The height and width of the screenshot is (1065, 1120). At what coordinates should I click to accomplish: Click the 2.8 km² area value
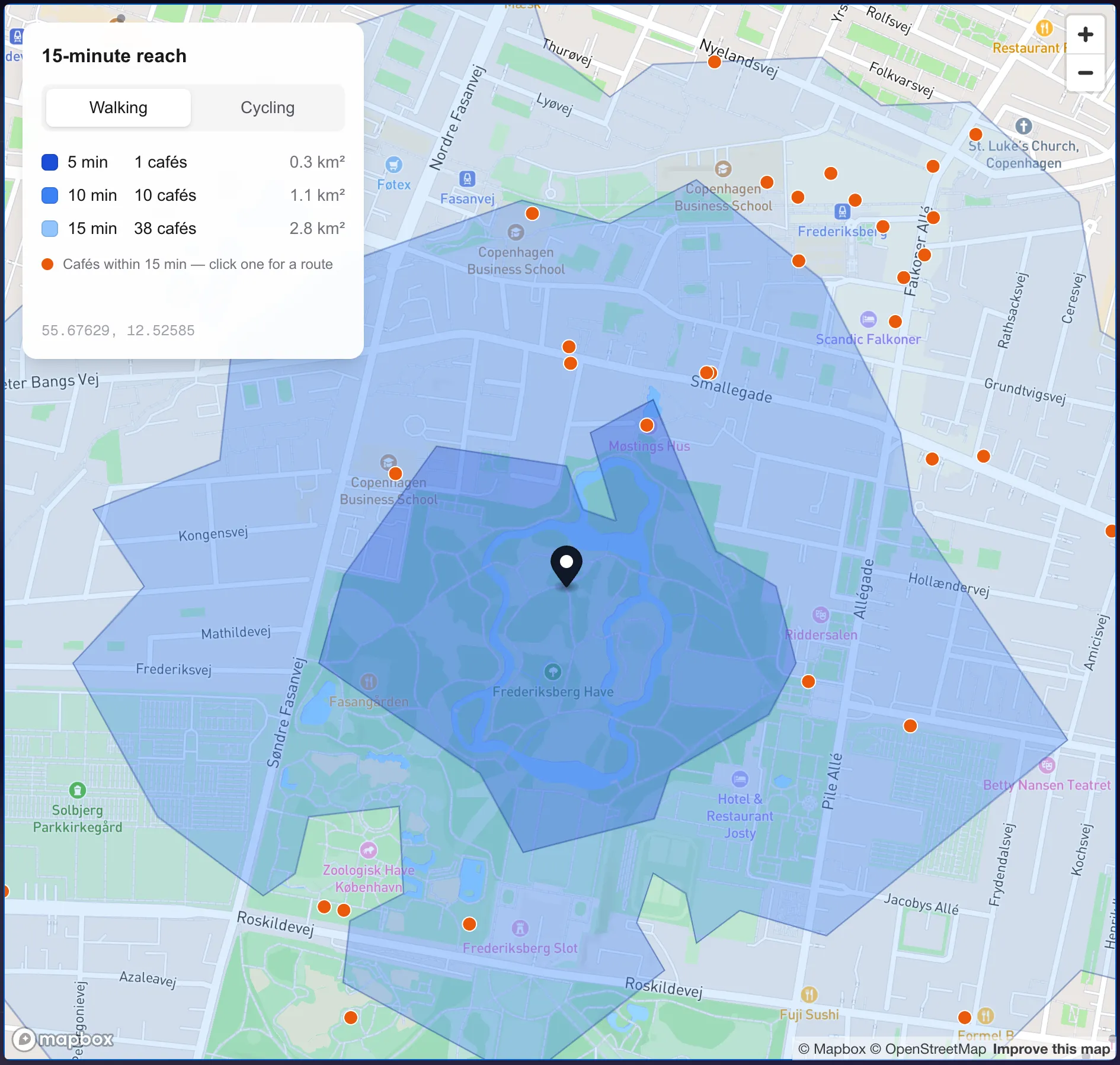317,229
